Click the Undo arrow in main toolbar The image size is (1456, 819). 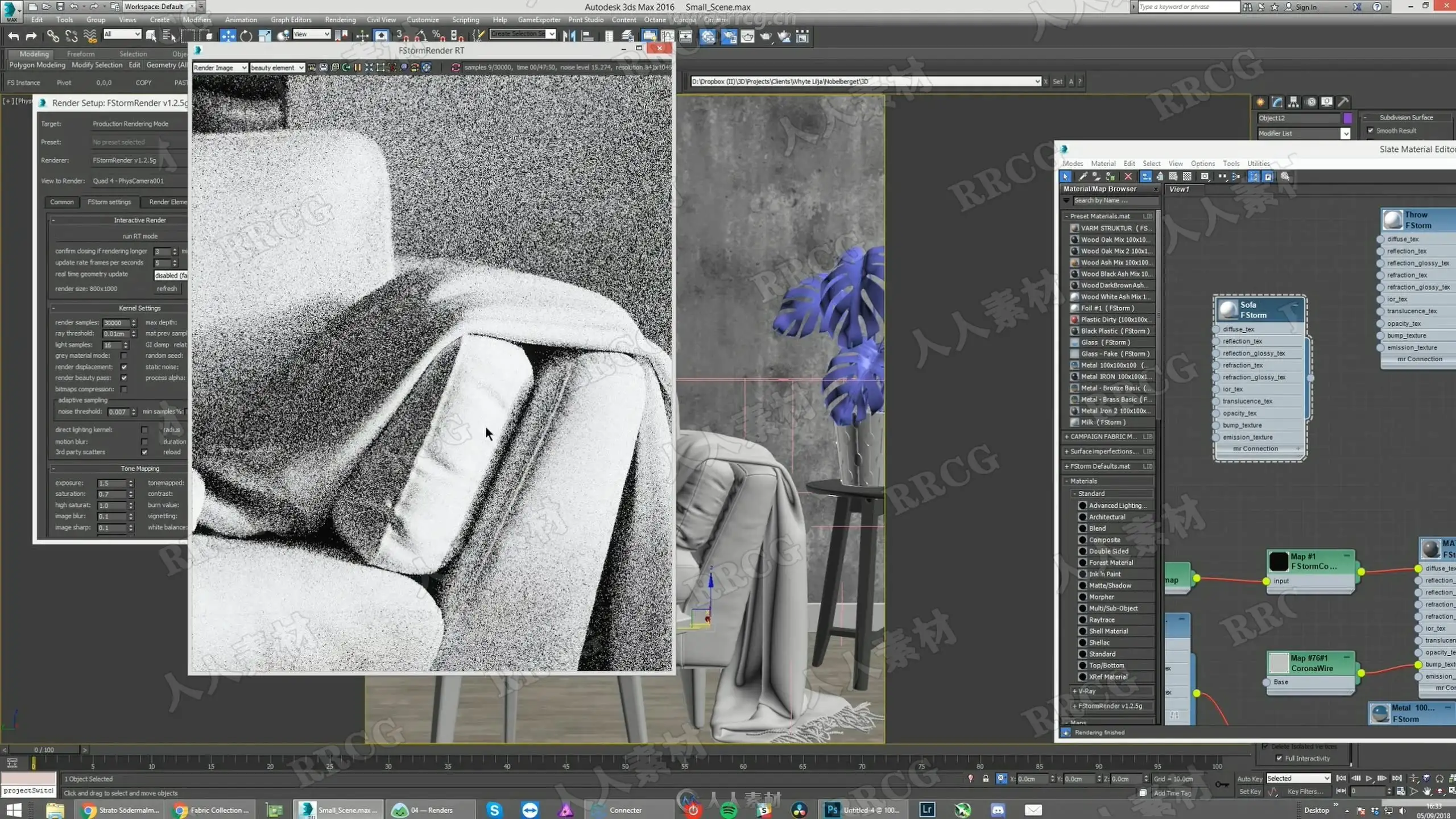(x=13, y=36)
